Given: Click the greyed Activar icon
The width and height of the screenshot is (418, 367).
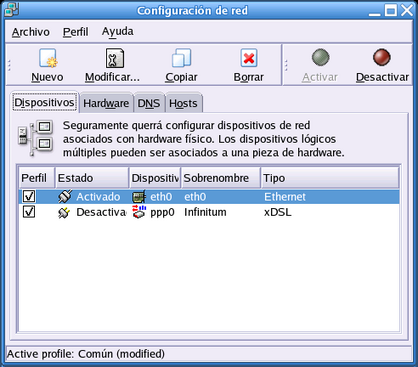Looking at the screenshot, I should click(x=320, y=57).
